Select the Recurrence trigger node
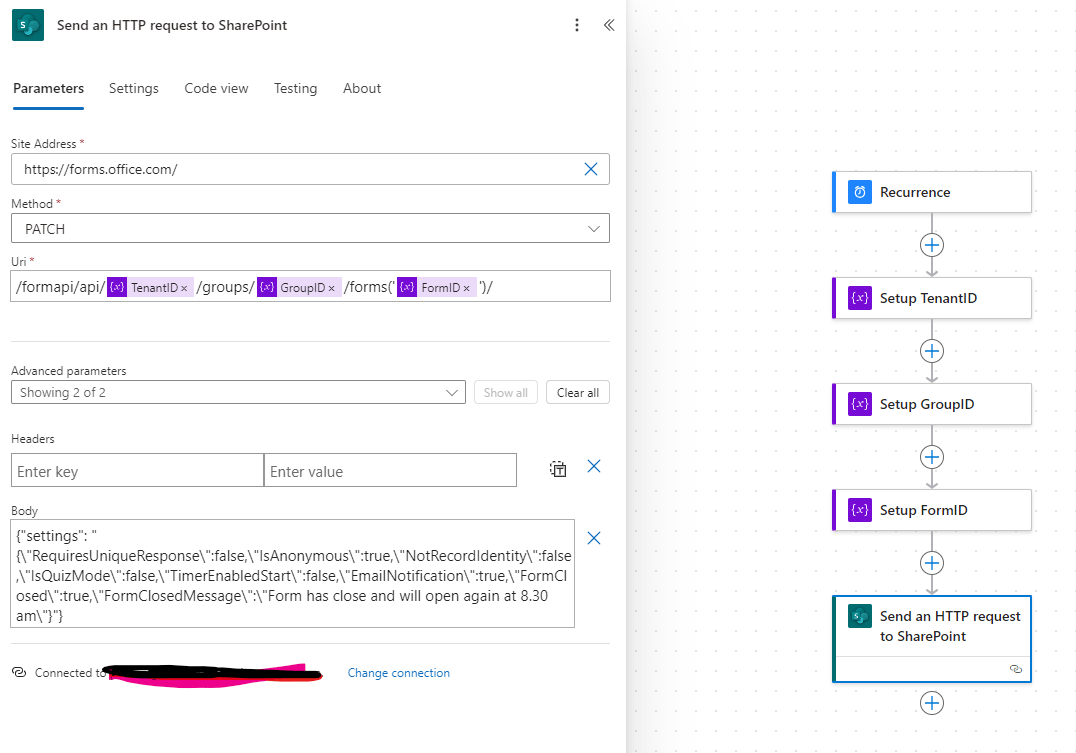 click(x=932, y=192)
